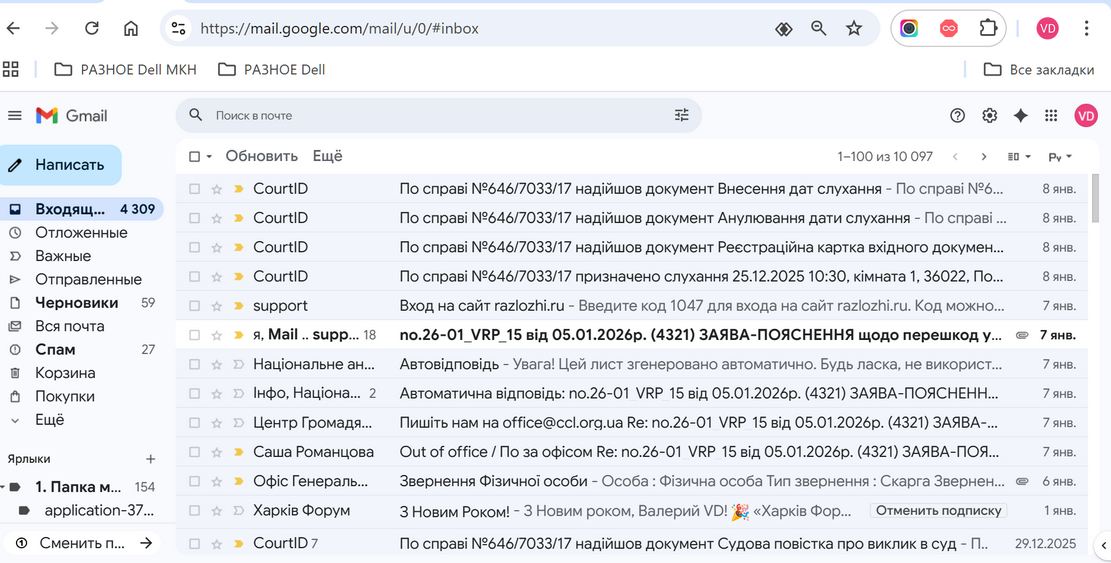
Task: Open select-all checkbox dropdown arrow
Action: pyautogui.click(x=209, y=157)
